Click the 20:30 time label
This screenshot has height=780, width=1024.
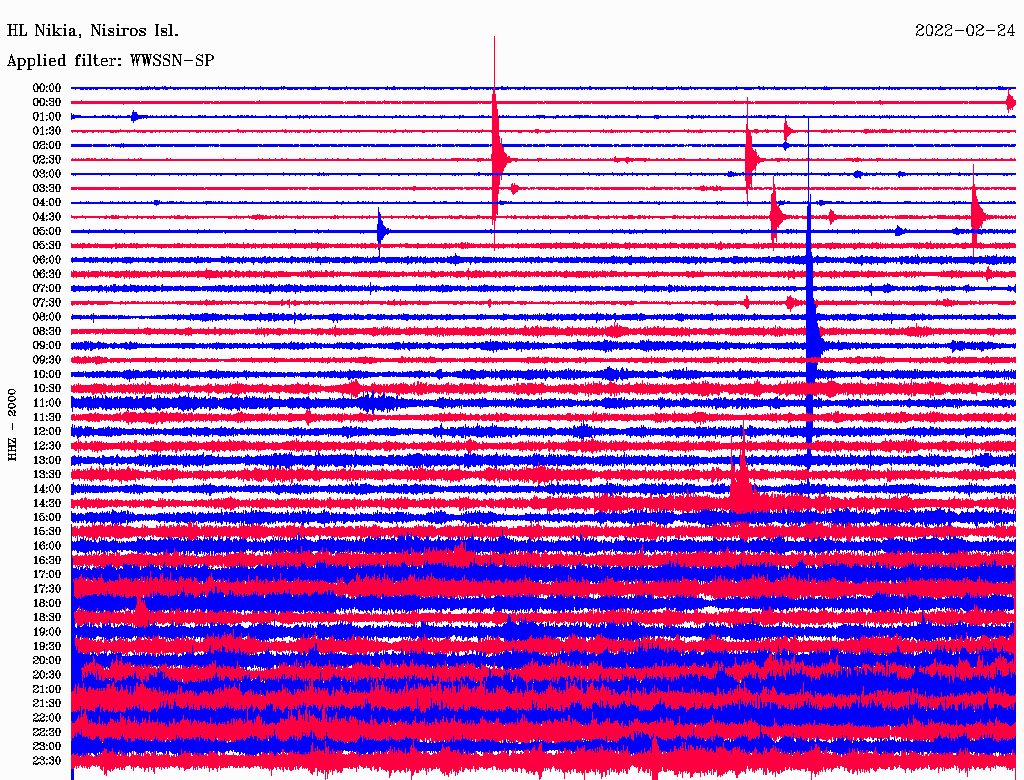coord(47,675)
